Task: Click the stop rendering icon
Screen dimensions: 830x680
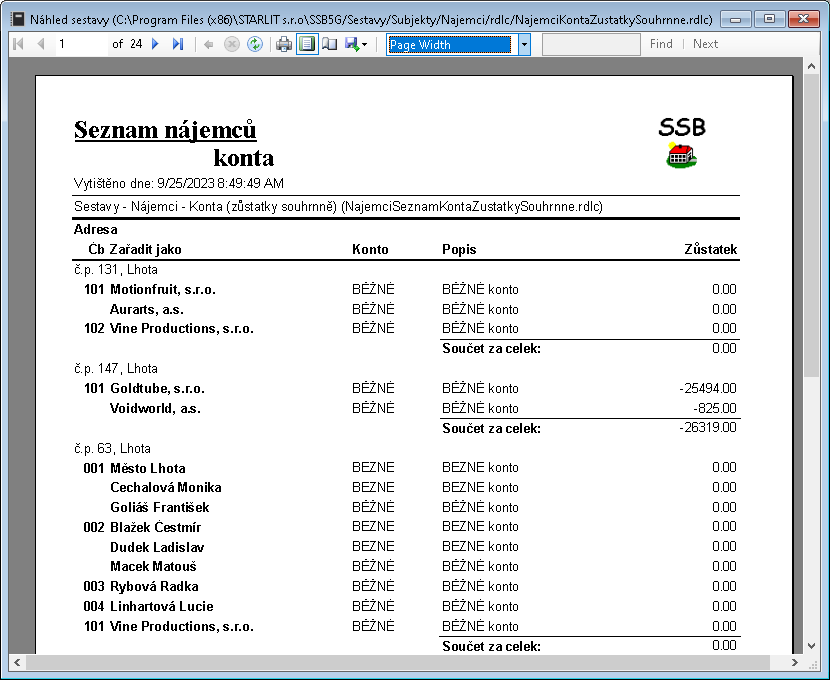Action: (x=231, y=44)
